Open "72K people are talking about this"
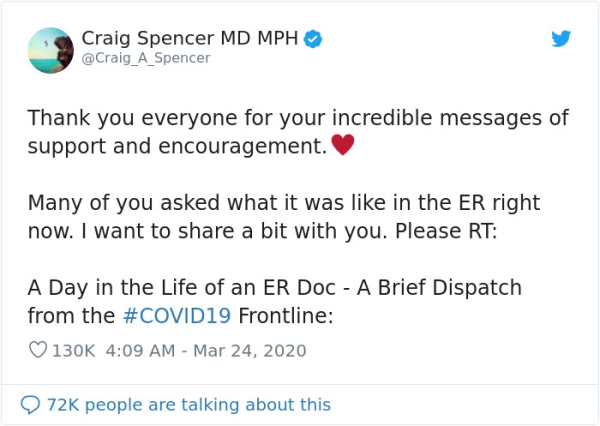 point(188,405)
